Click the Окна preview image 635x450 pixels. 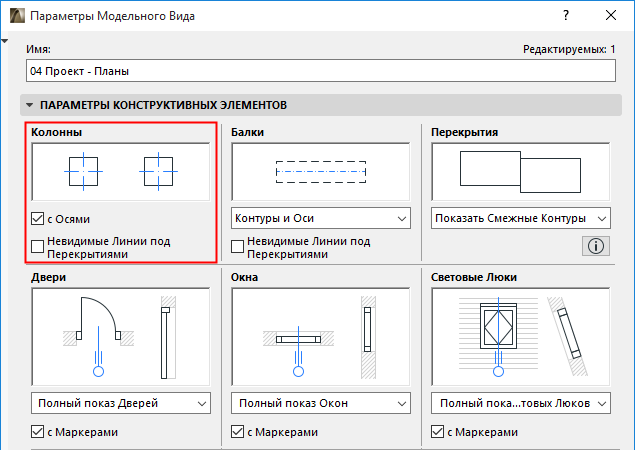321,337
